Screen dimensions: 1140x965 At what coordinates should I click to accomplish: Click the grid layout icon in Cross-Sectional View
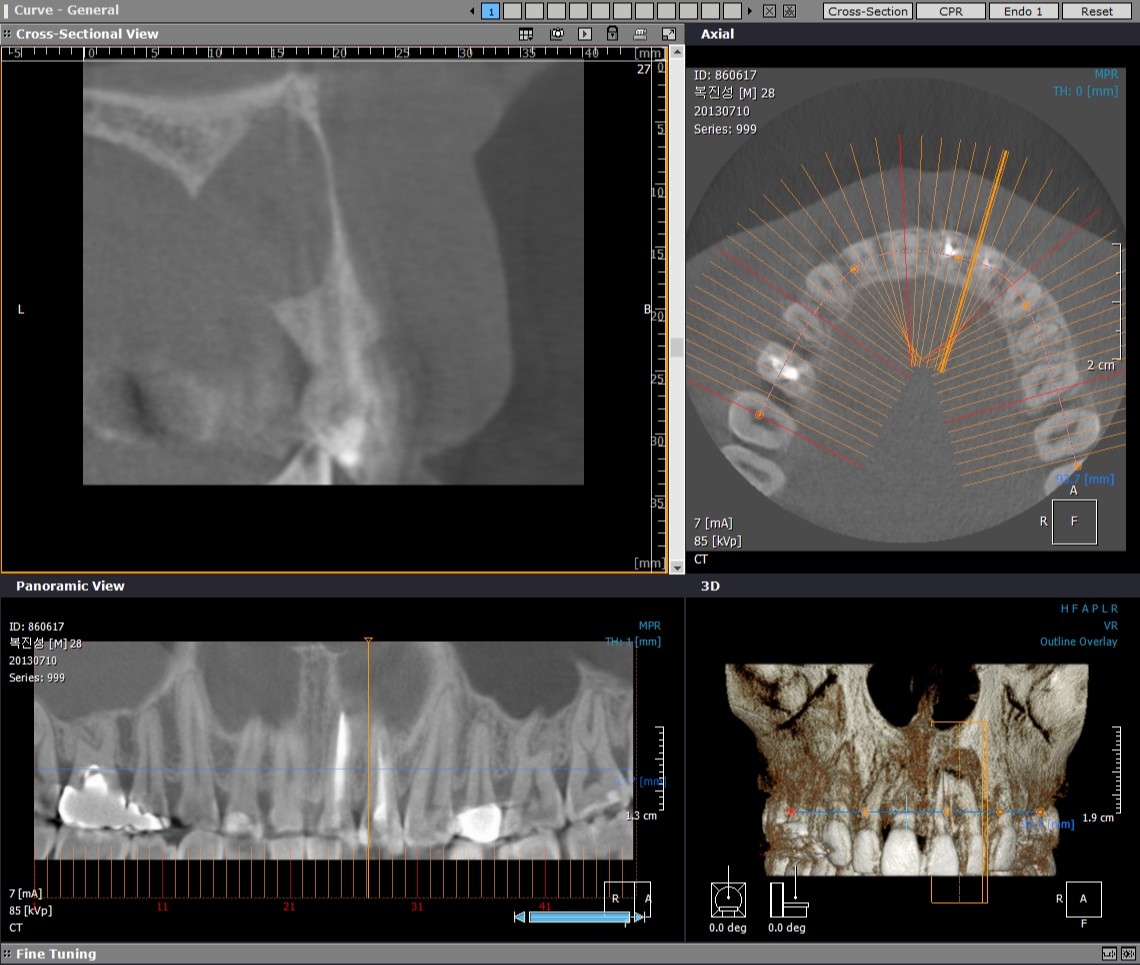coord(526,34)
